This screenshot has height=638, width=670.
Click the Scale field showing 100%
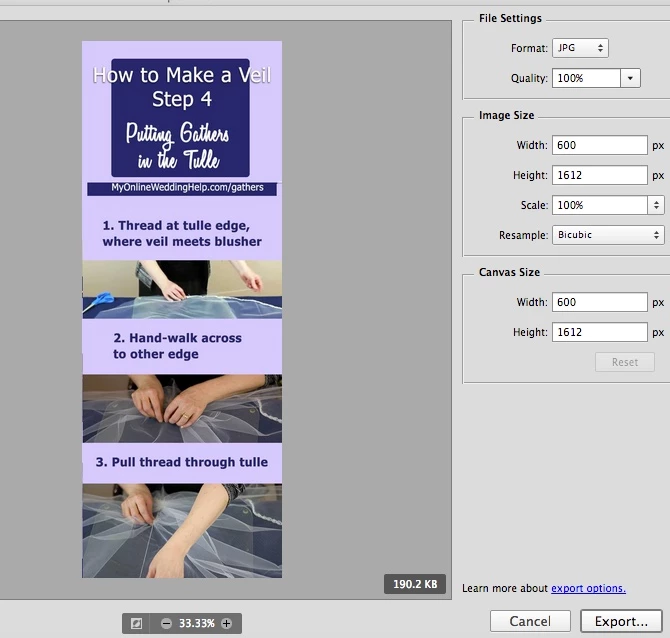click(599, 205)
